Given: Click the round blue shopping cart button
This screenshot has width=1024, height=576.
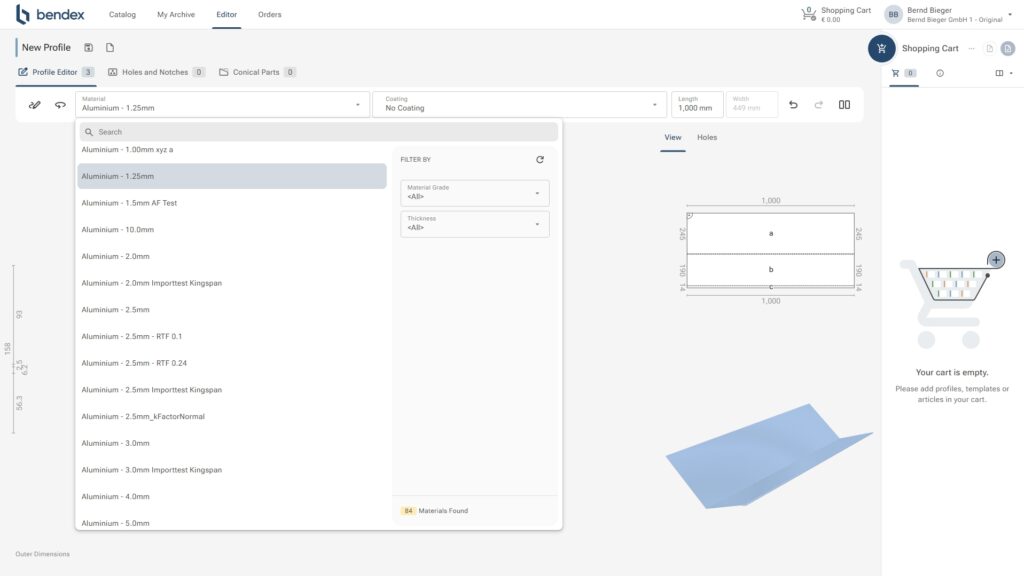Looking at the screenshot, I should (881, 48).
